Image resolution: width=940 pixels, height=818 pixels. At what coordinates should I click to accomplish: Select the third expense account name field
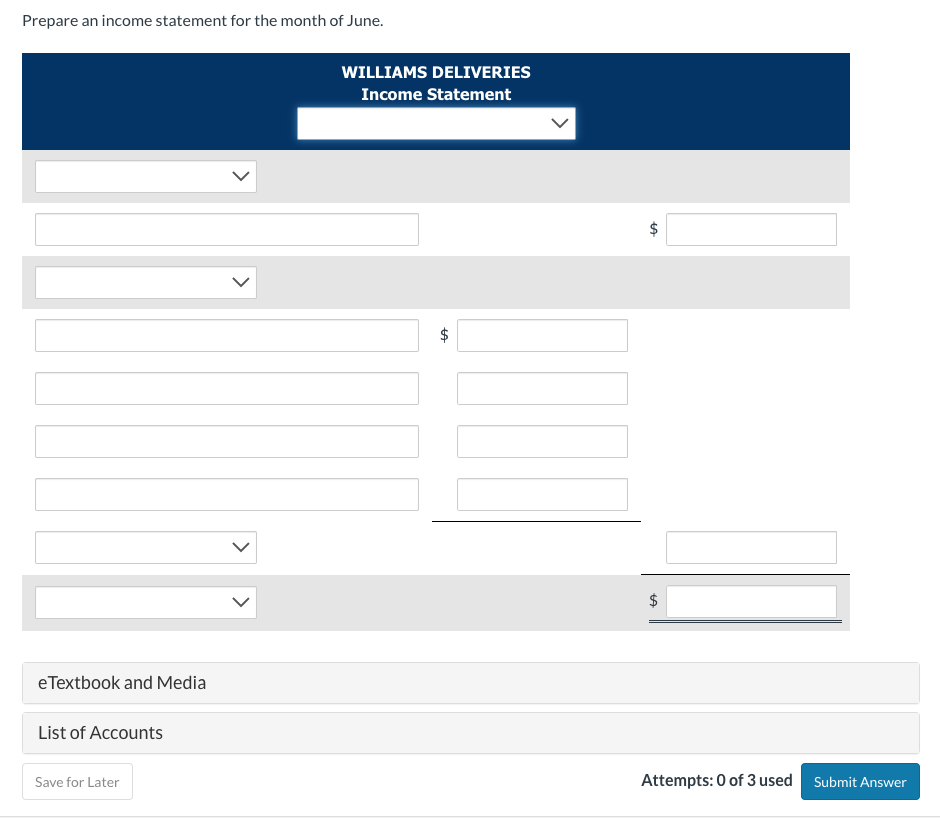click(227, 441)
